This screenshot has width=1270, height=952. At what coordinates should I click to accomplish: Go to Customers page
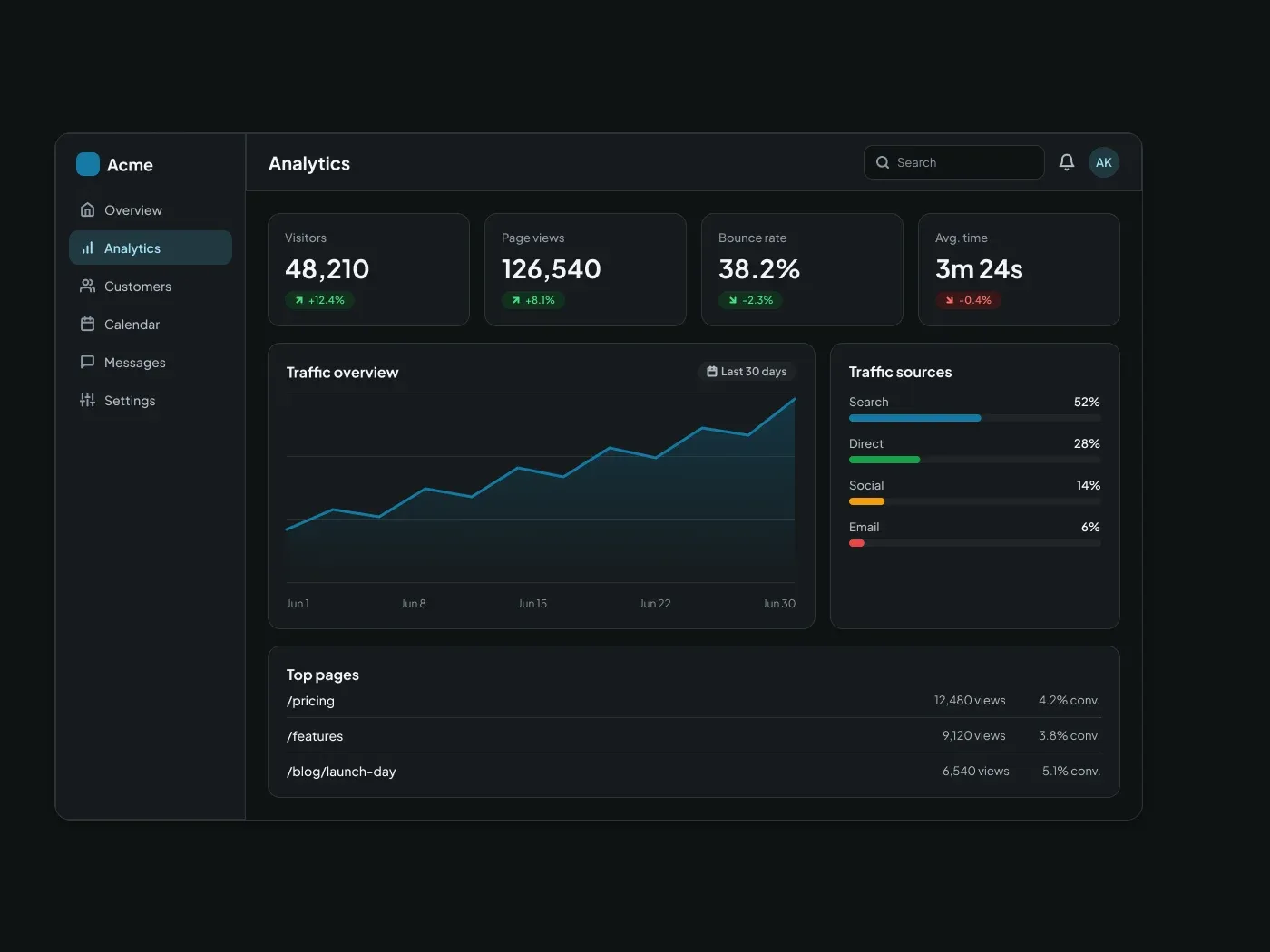click(x=151, y=286)
